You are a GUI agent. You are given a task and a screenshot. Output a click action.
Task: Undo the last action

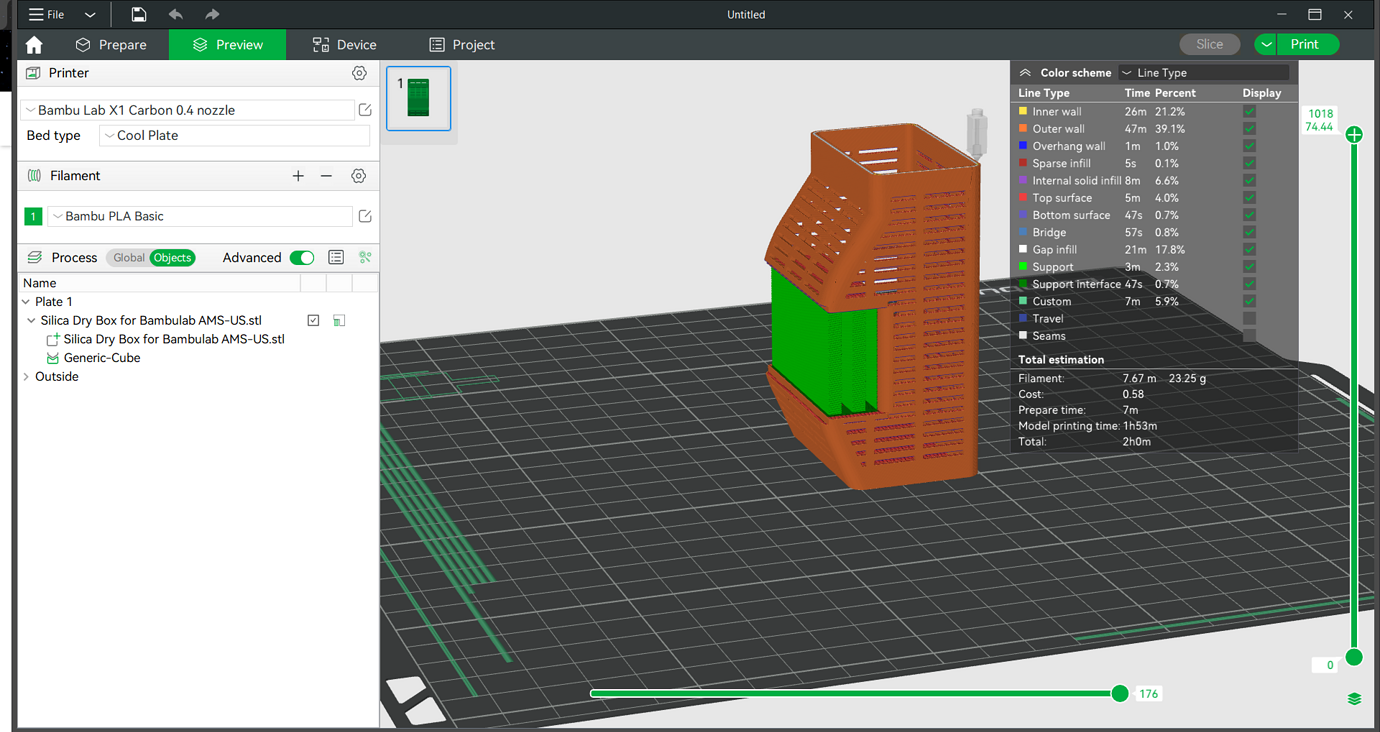(x=176, y=14)
